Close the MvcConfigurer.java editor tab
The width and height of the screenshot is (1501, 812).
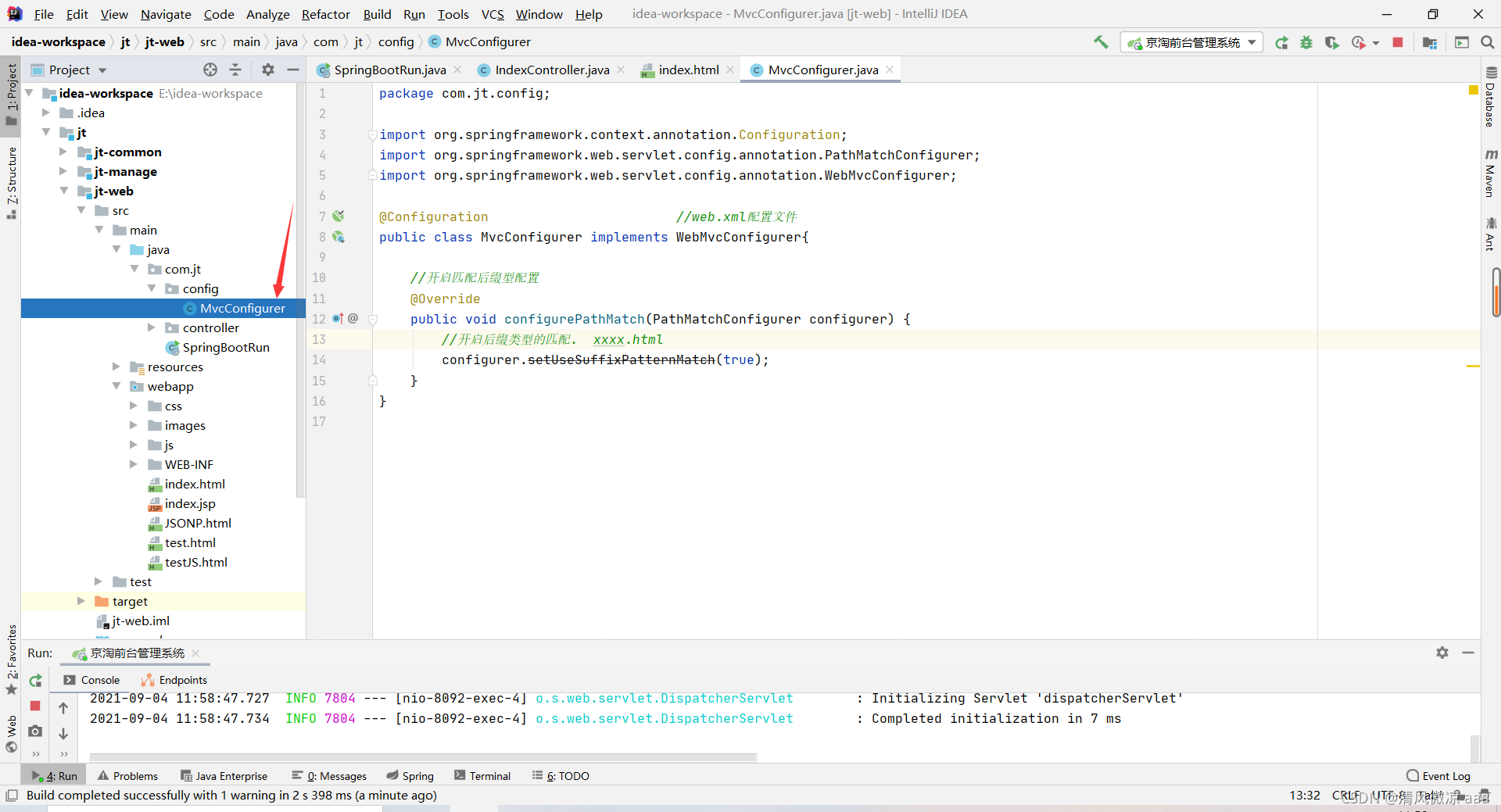[x=890, y=70]
